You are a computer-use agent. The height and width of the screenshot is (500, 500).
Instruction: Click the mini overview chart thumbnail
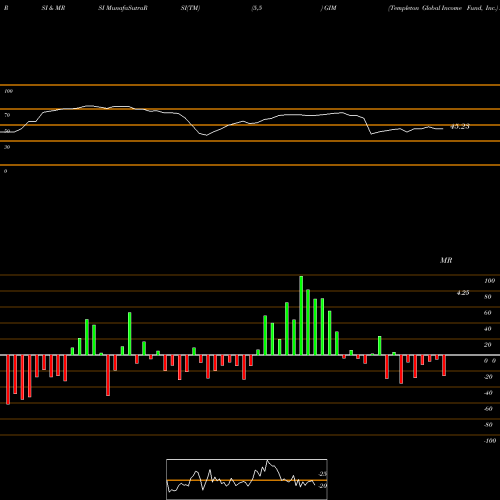[247, 479]
